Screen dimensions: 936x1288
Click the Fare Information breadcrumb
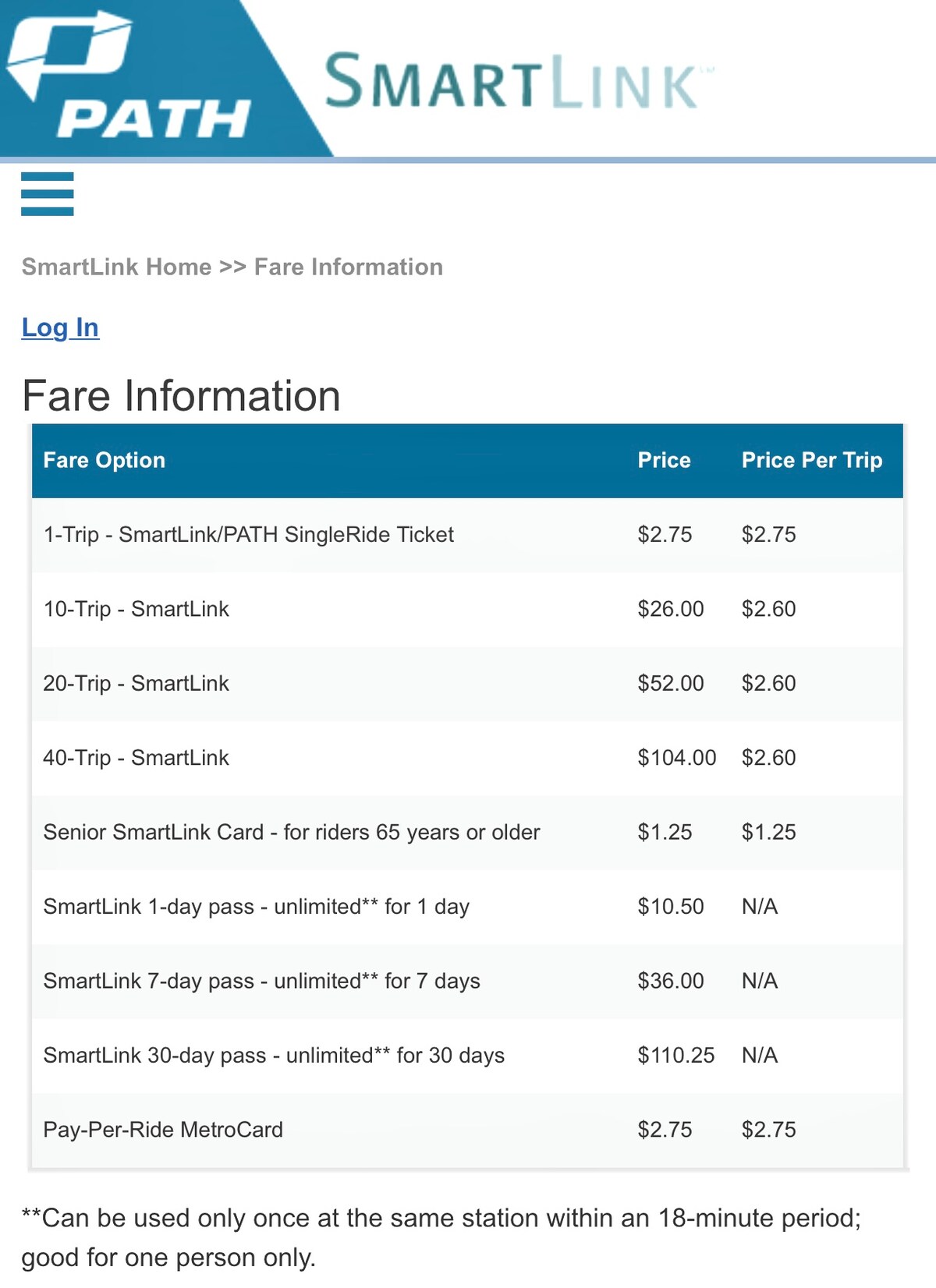349,267
